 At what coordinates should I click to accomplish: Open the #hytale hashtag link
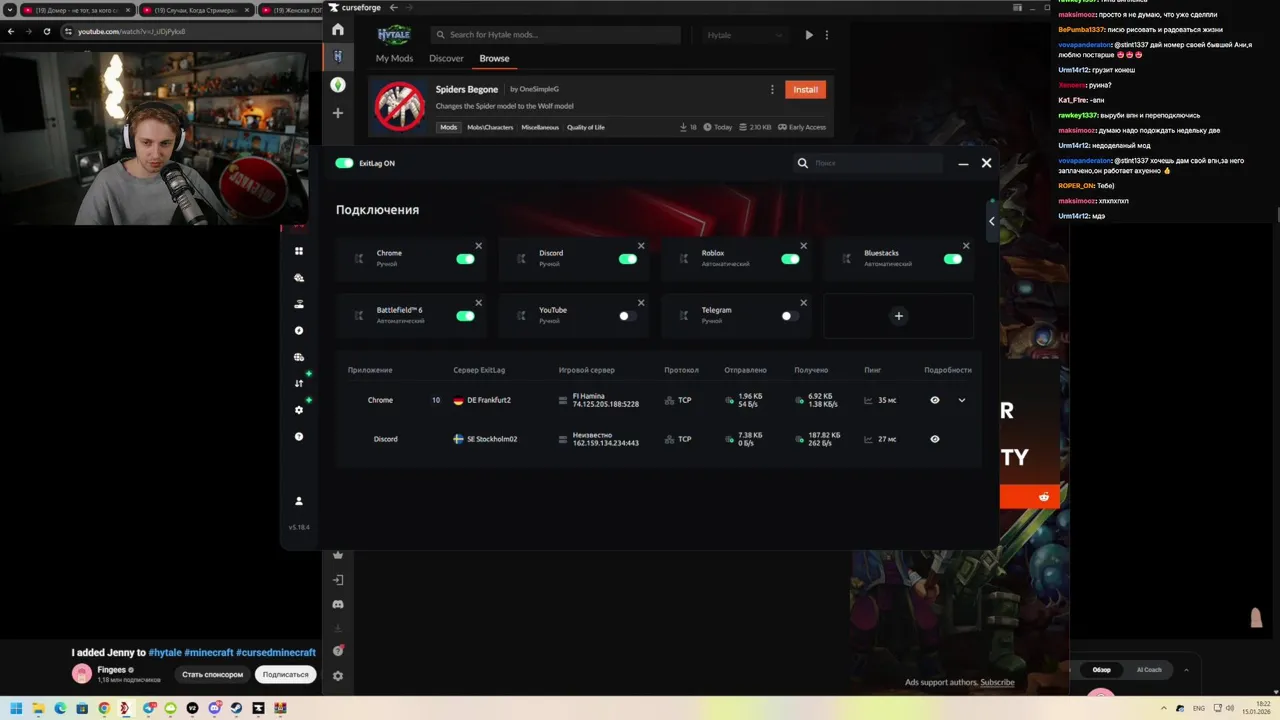coord(165,652)
